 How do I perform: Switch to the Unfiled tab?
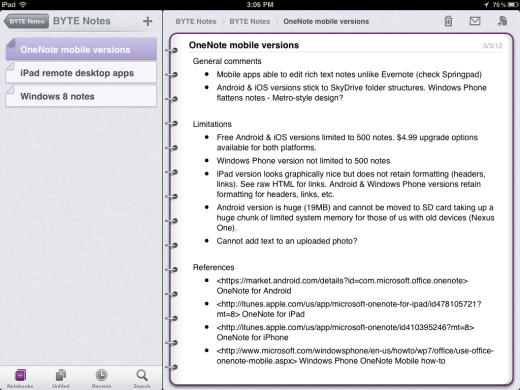click(x=61, y=379)
